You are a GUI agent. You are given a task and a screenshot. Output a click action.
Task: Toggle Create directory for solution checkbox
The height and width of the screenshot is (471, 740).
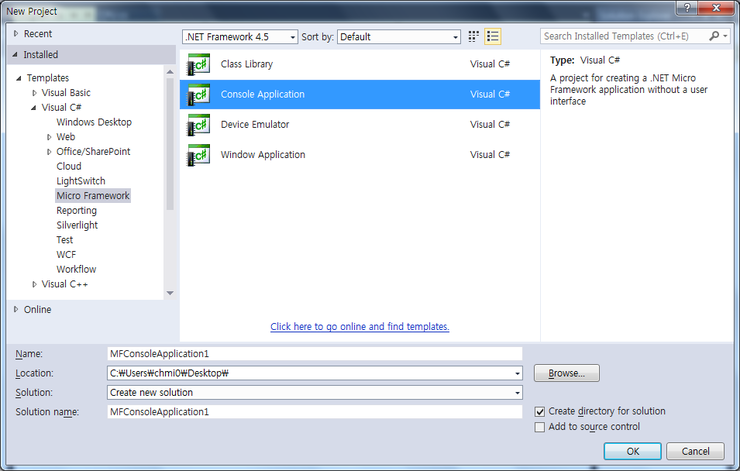[540, 412]
